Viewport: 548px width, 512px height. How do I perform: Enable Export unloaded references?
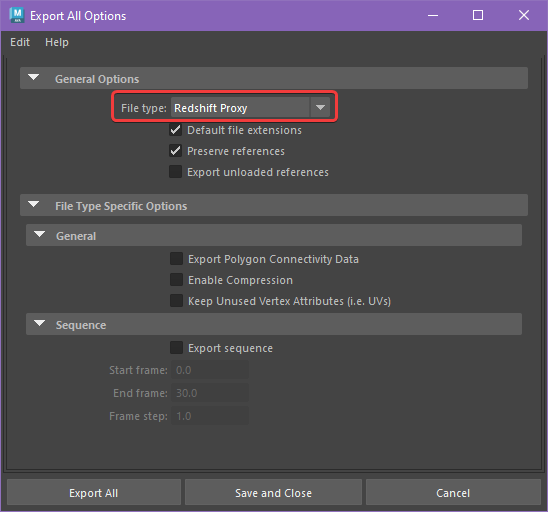pyautogui.click(x=175, y=172)
